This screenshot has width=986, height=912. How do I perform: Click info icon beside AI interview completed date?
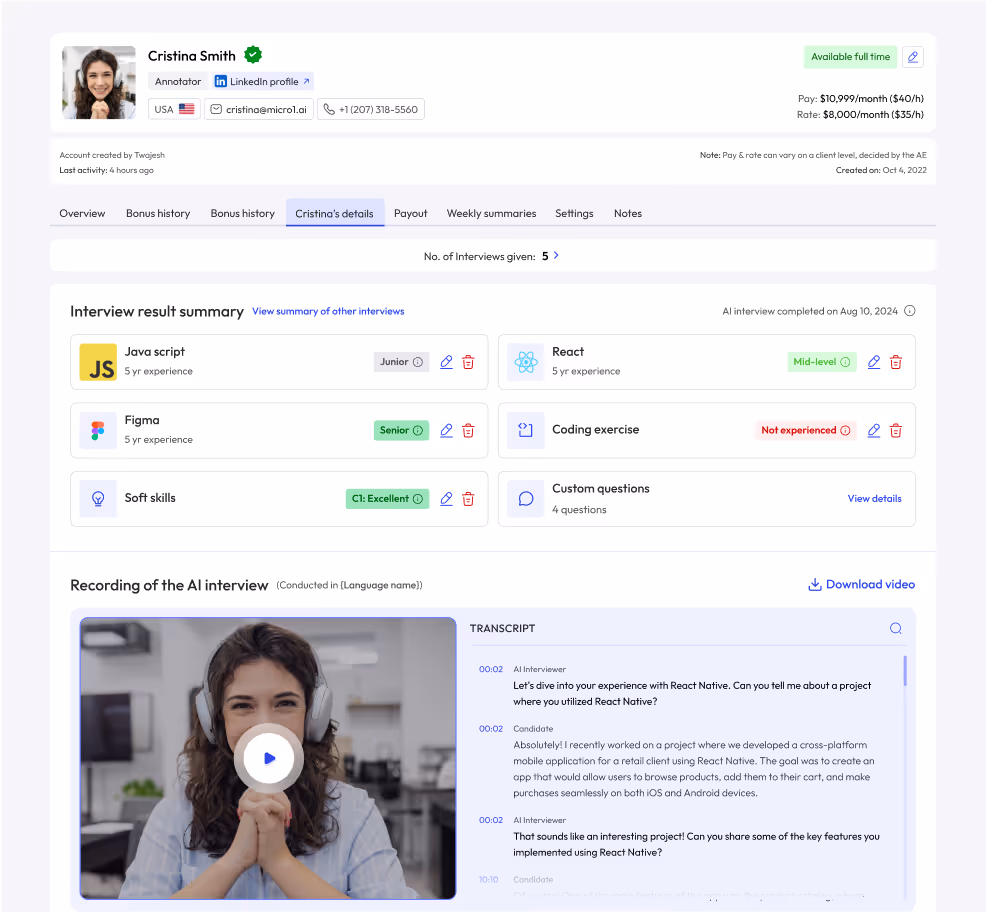point(909,311)
